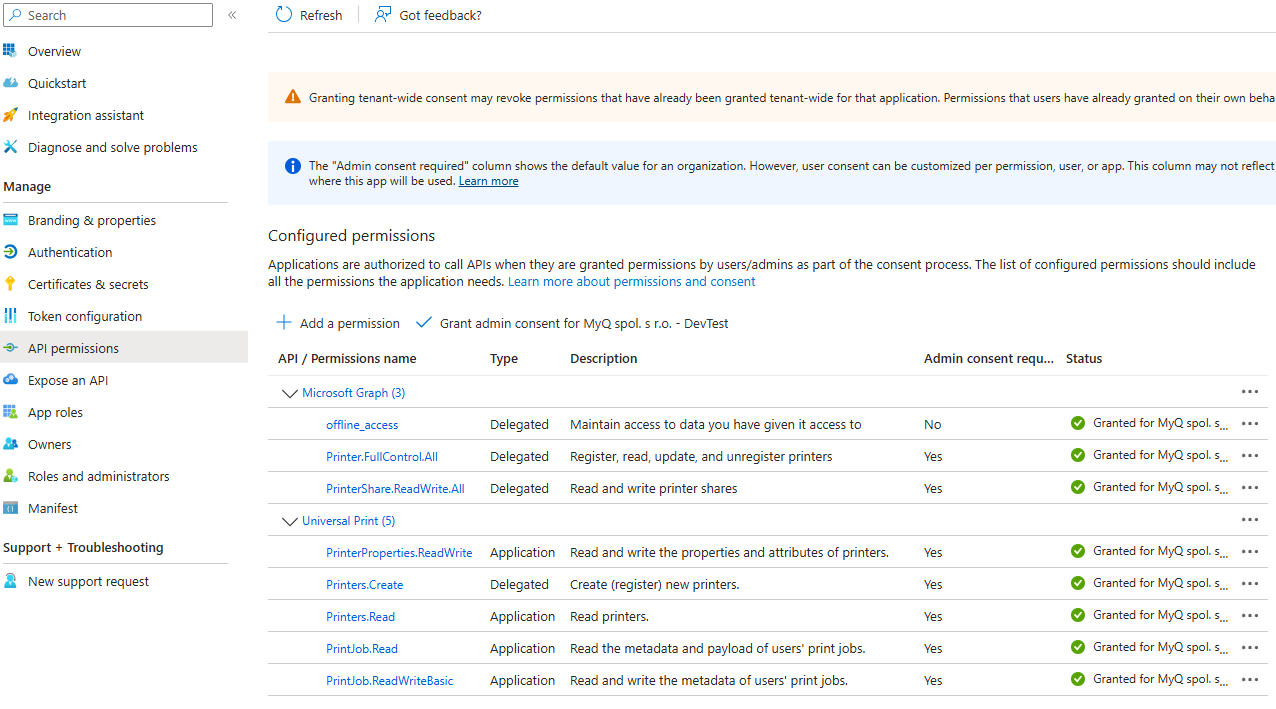Click the Integration assistant rocket icon
This screenshot has height=709, width=1276.
click(11, 115)
